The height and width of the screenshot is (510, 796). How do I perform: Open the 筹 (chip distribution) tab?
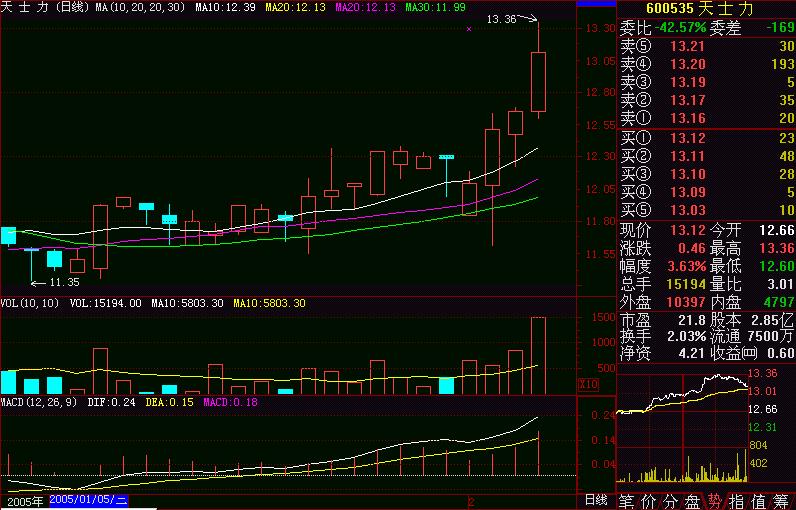coord(783,500)
